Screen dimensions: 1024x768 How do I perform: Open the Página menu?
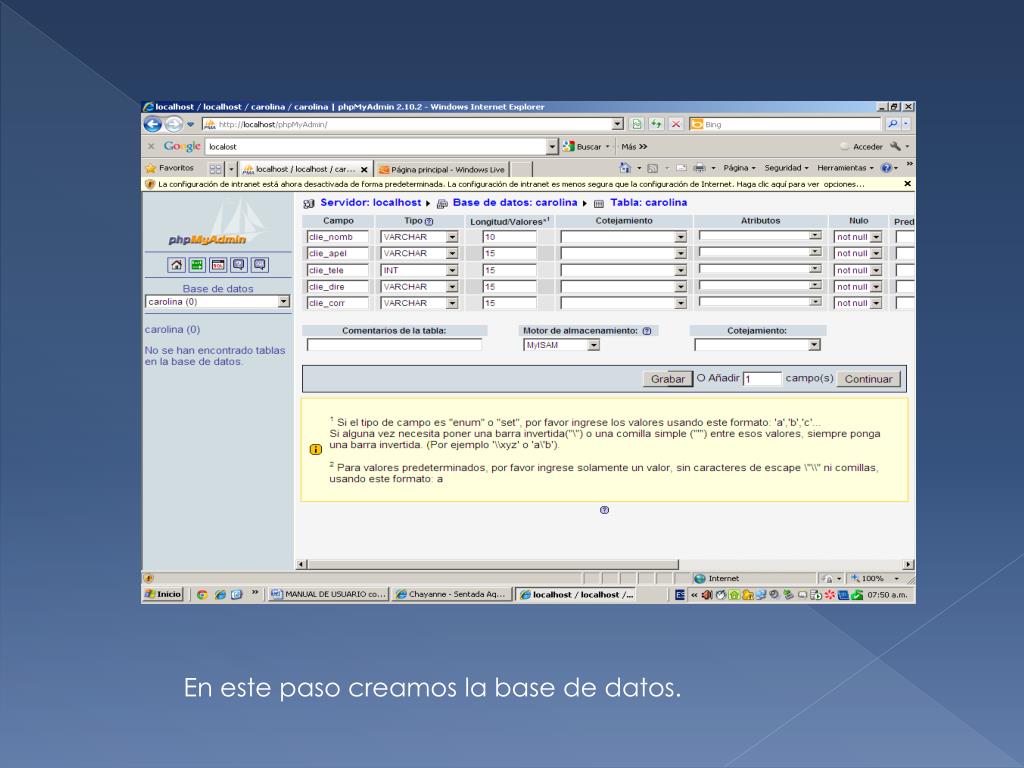739,168
